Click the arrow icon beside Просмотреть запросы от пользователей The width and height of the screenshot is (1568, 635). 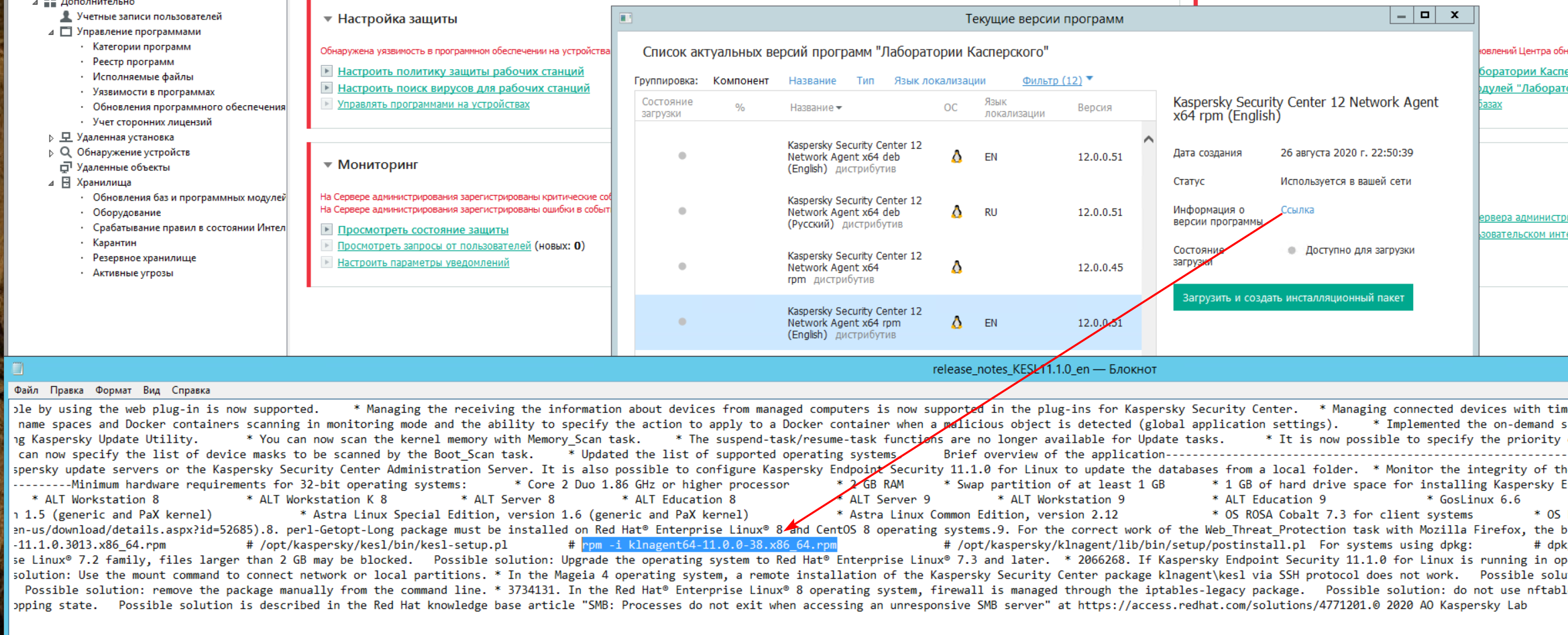point(327,245)
